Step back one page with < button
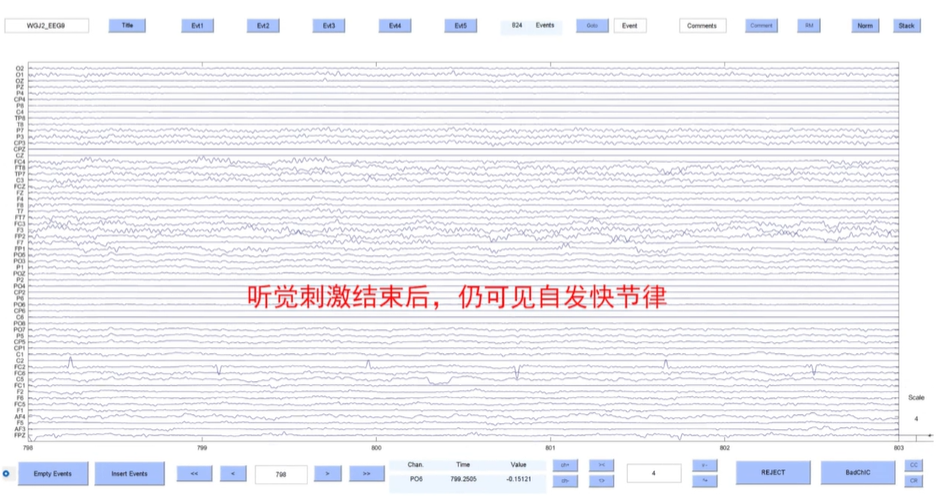This screenshot has height=496, width=941. click(232, 473)
